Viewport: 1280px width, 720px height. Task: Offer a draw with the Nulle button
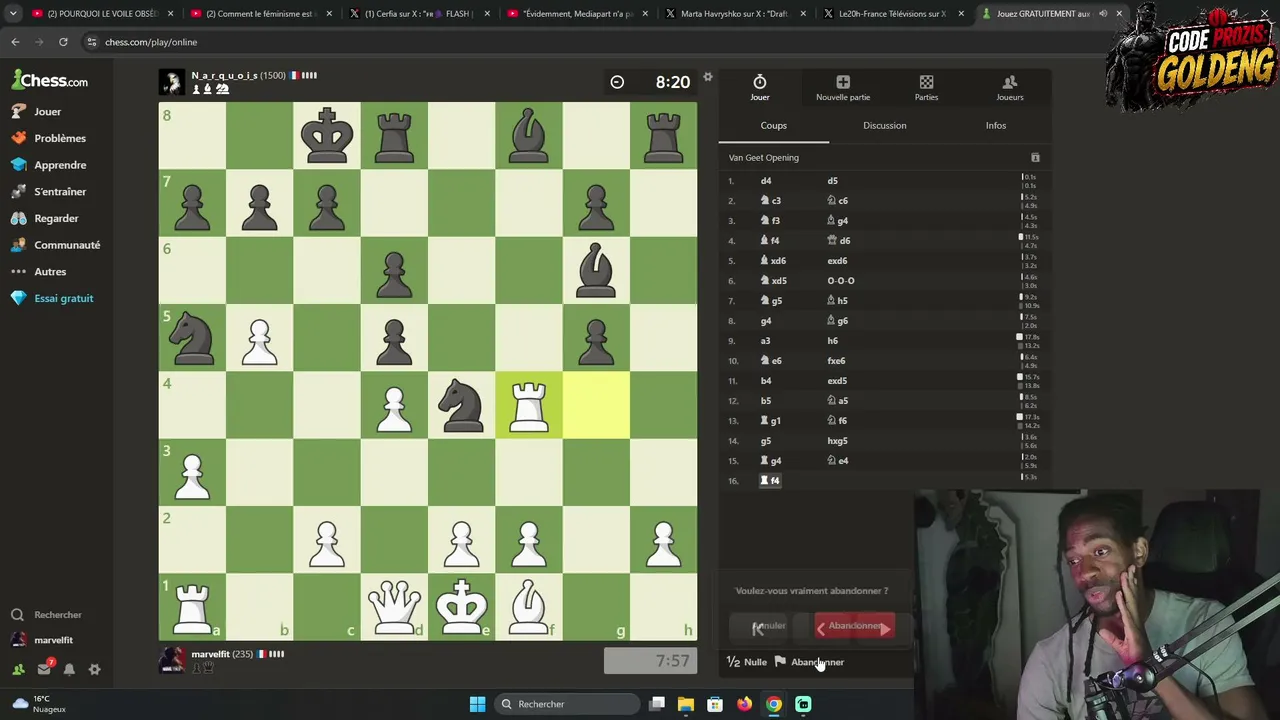747,662
